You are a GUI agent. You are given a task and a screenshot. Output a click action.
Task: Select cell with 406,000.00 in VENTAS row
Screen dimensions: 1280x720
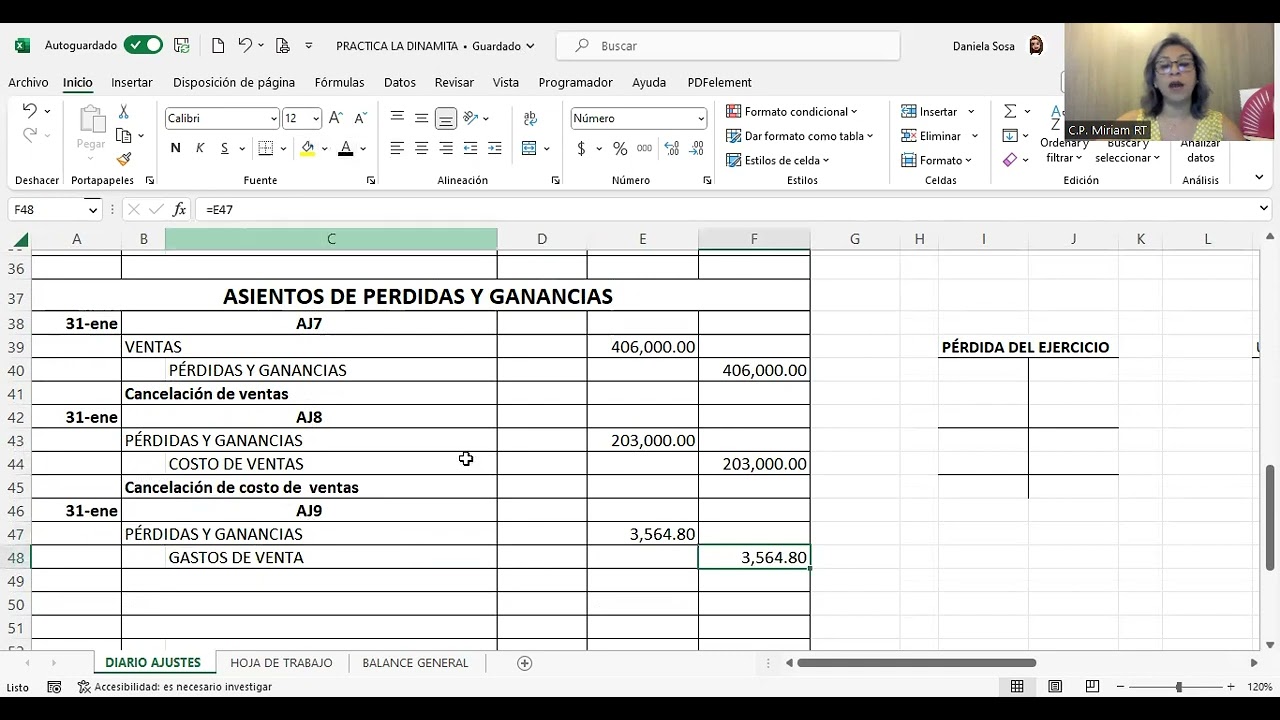643,347
